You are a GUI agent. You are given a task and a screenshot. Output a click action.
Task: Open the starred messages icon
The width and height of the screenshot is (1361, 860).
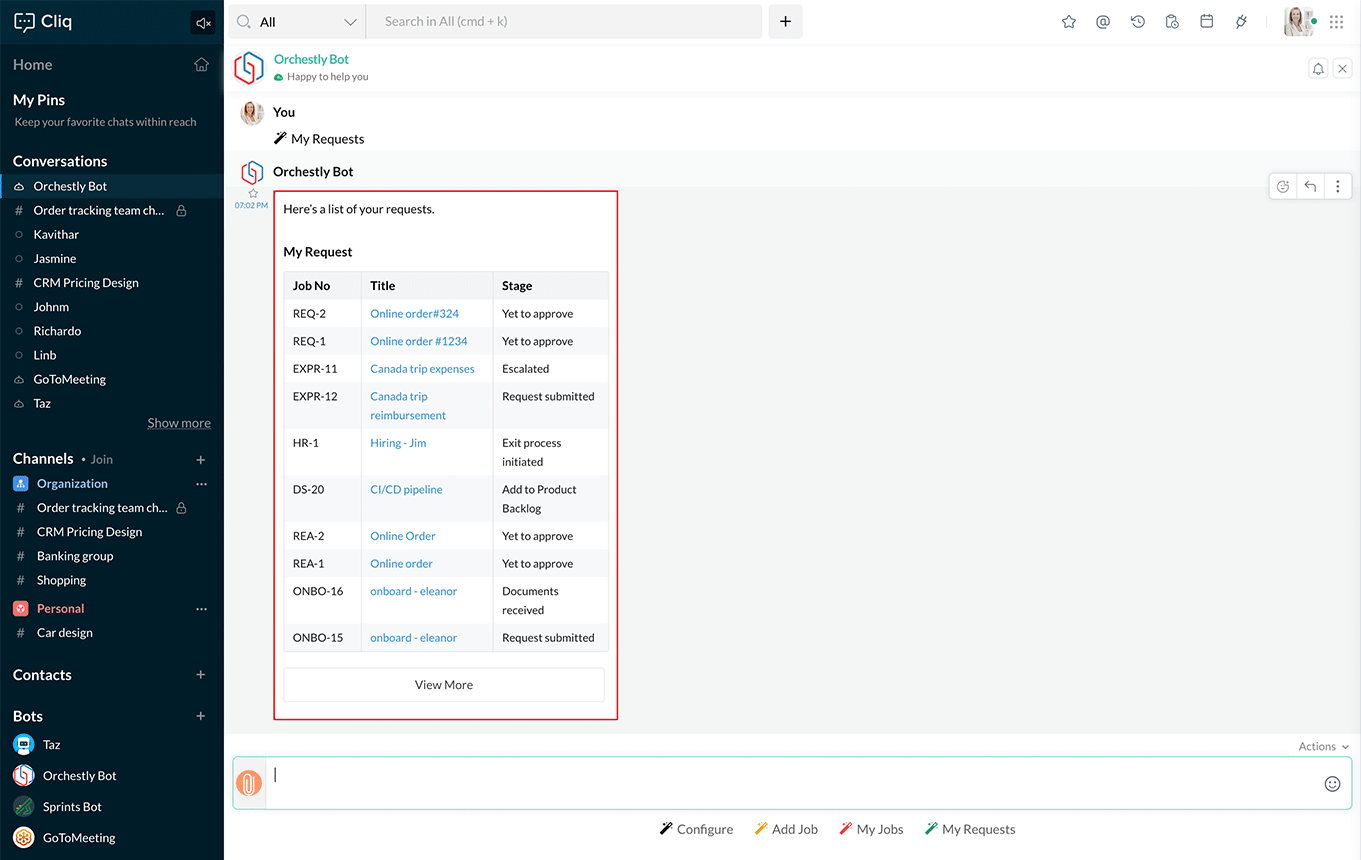pos(1069,22)
